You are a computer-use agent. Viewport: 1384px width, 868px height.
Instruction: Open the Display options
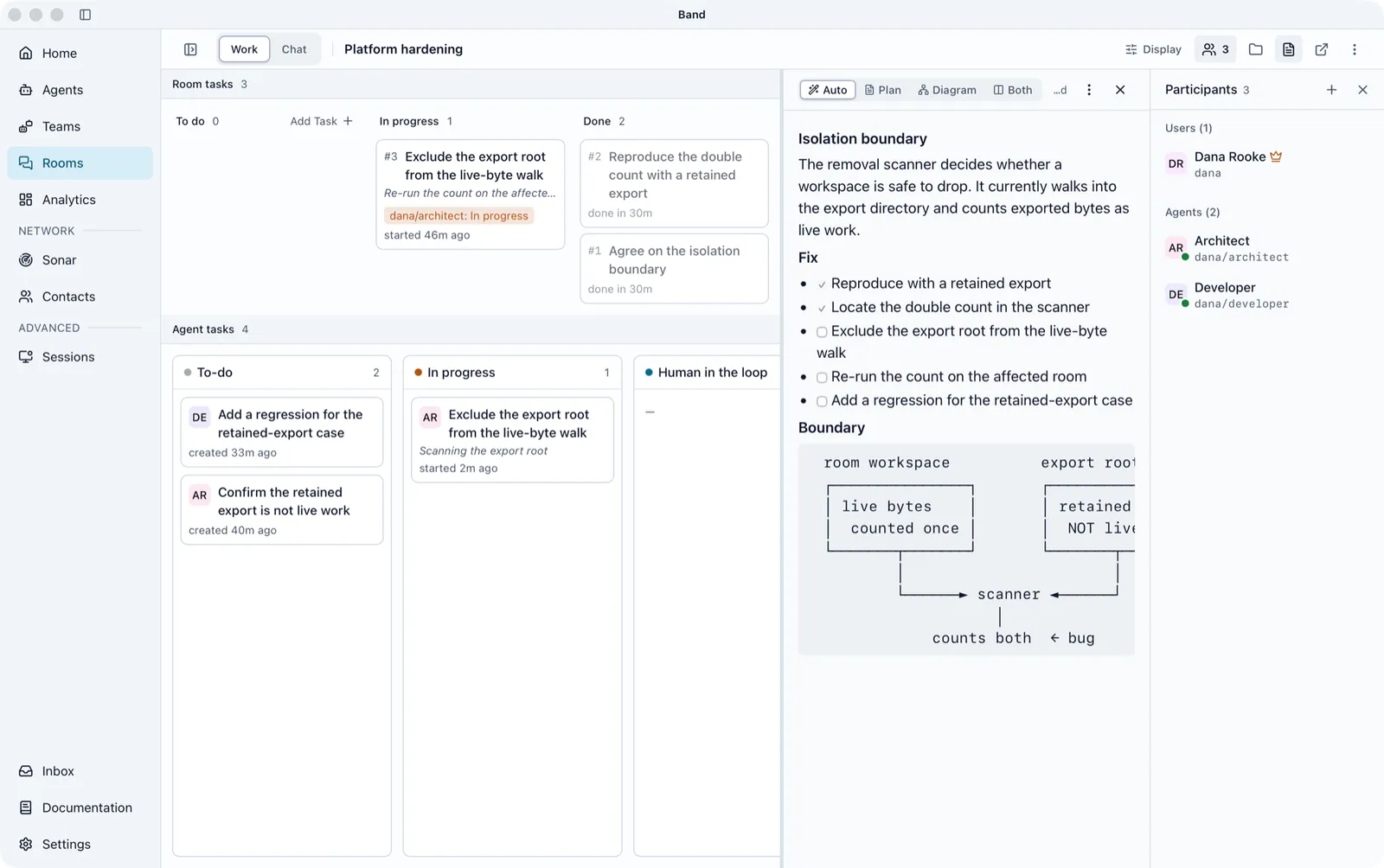pyautogui.click(x=1153, y=49)
